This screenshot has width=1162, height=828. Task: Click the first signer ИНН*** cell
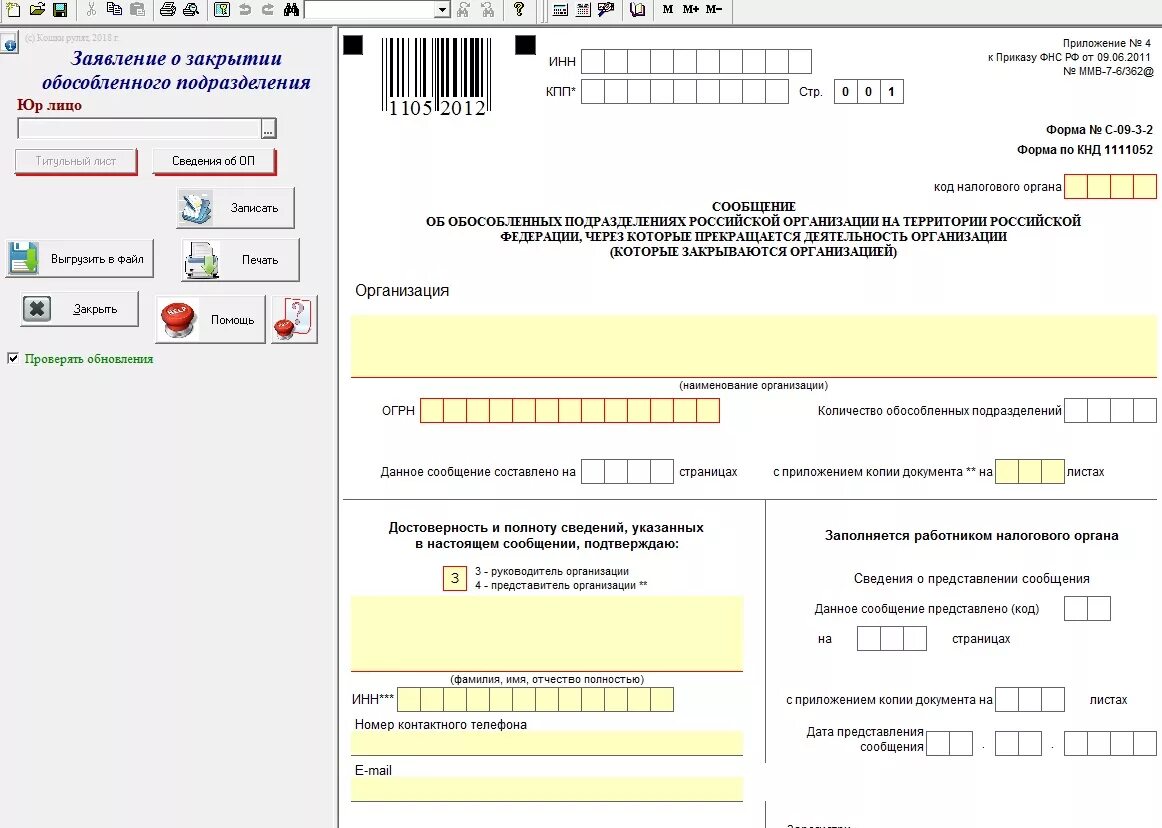409,699
